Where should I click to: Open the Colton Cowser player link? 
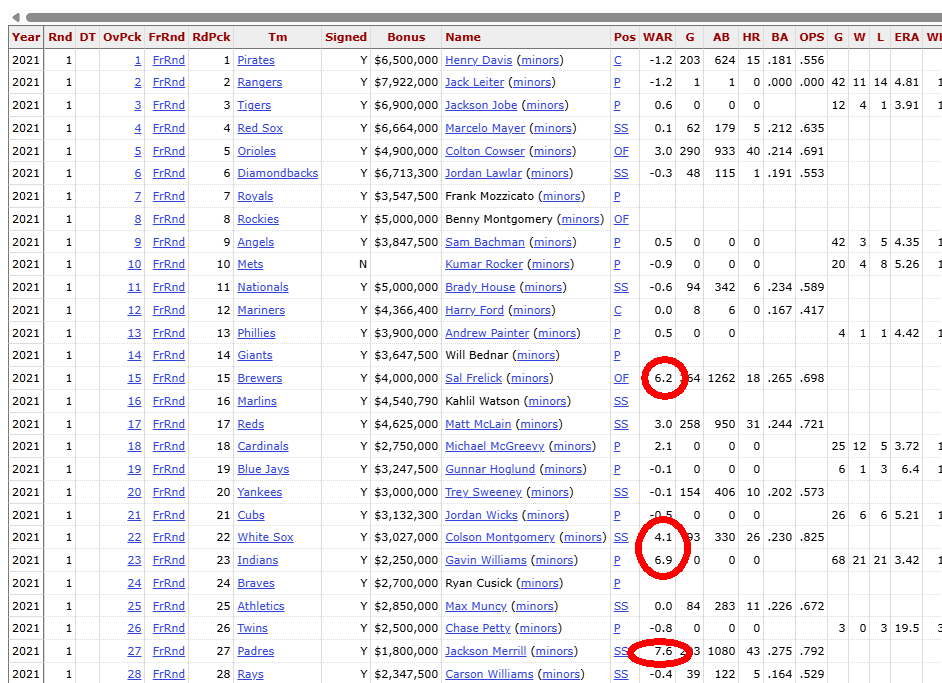(x=485, y=151)
